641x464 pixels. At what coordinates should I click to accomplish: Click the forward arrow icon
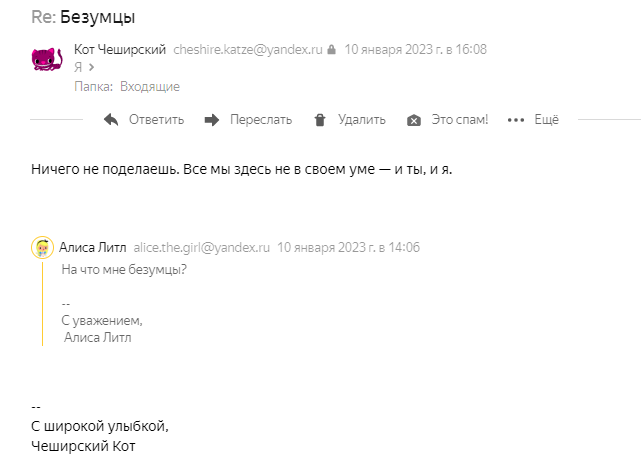tap(211, 120)
